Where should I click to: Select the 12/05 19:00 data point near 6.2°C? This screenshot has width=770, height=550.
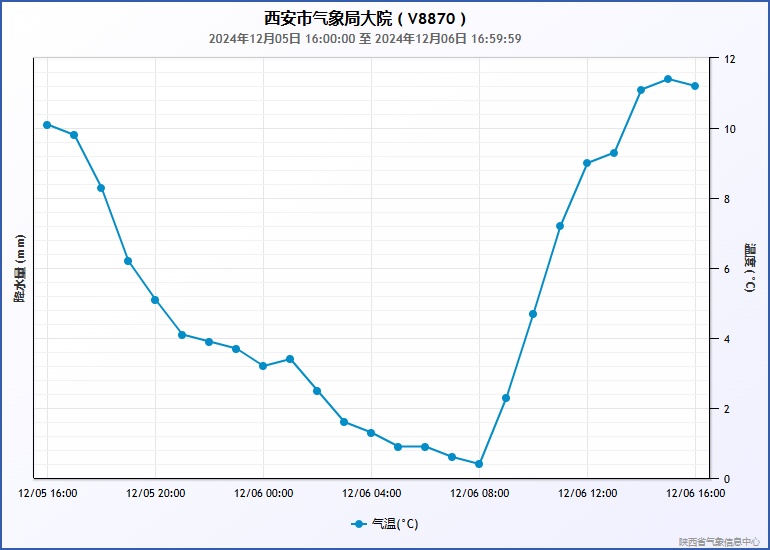pos(128,261)
